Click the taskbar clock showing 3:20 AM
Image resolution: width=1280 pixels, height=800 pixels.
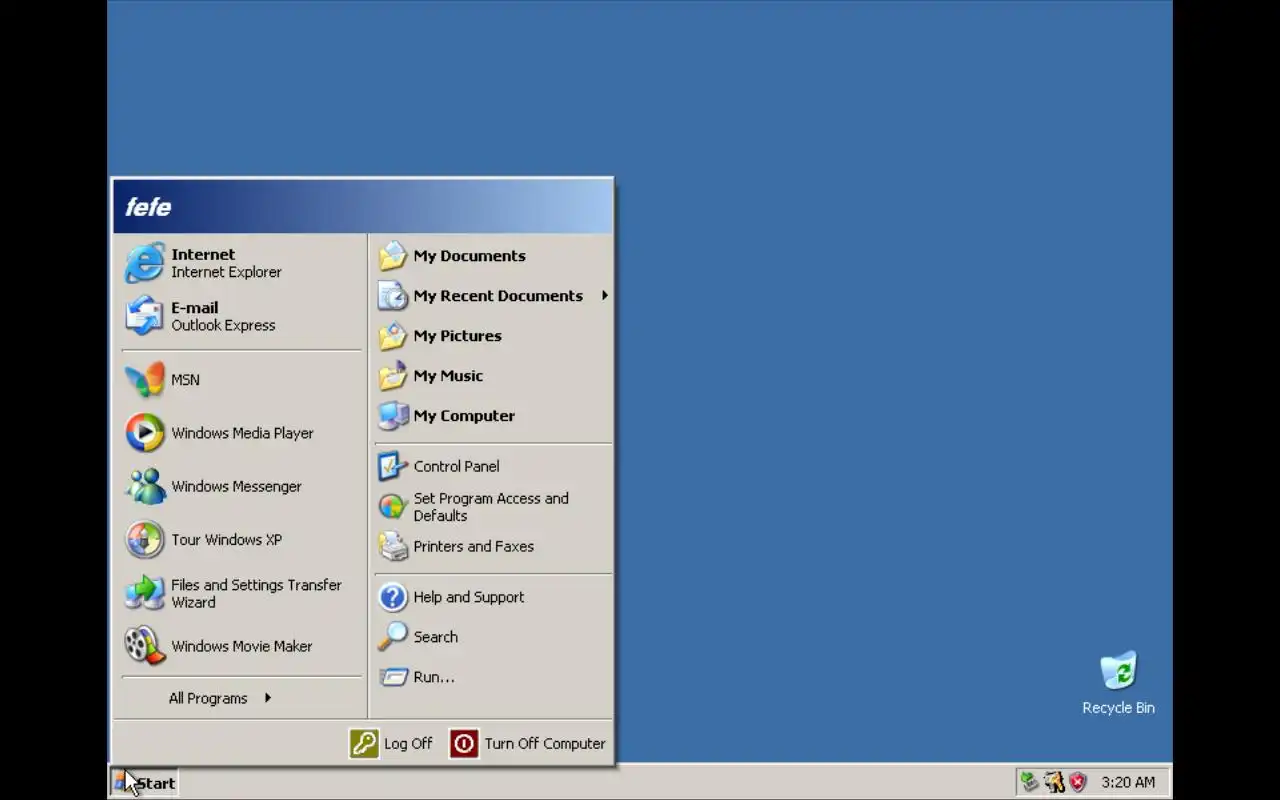[1128, 782]
